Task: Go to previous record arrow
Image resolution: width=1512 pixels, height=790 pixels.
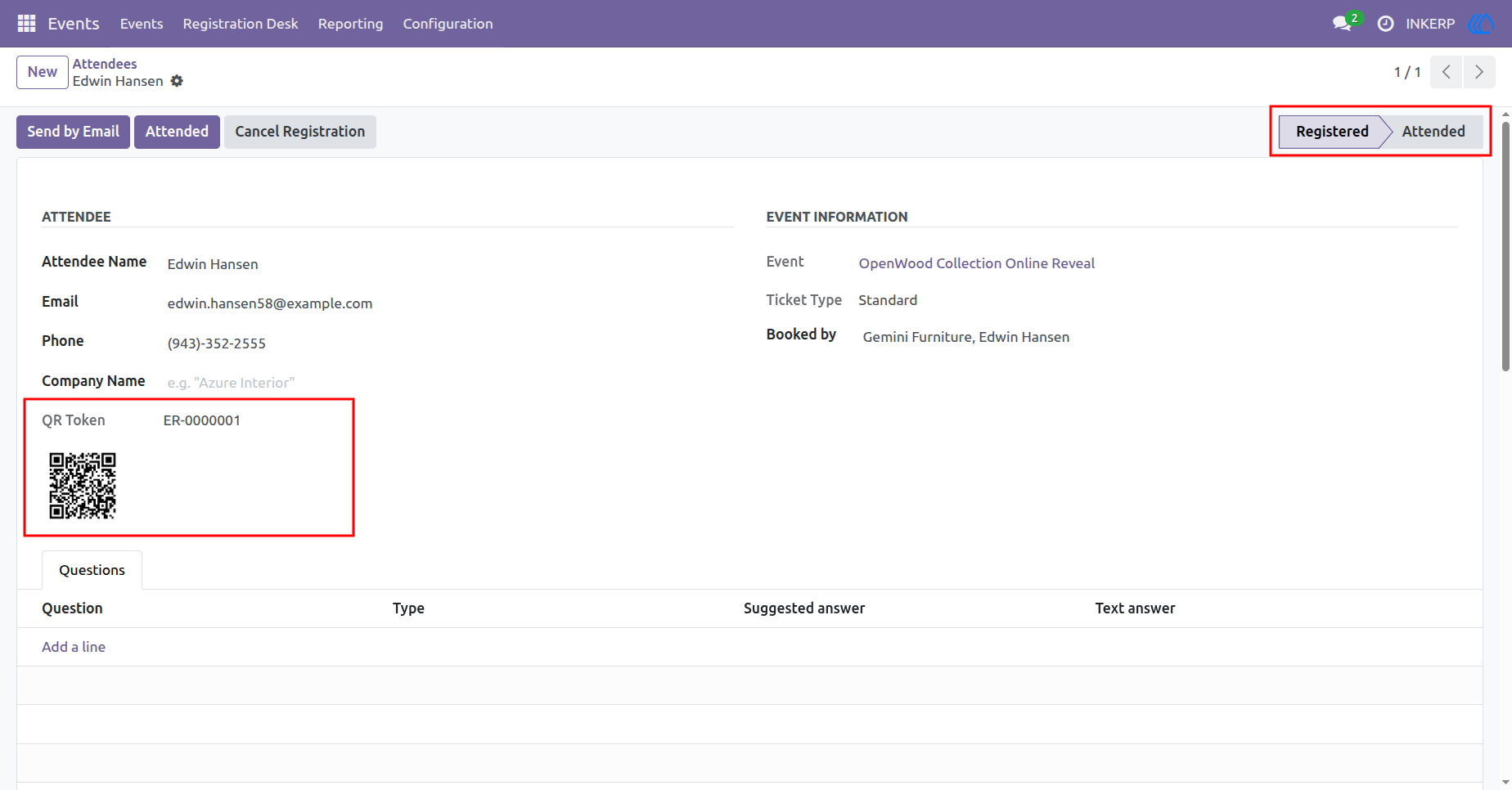Action: pos(1446,72)
